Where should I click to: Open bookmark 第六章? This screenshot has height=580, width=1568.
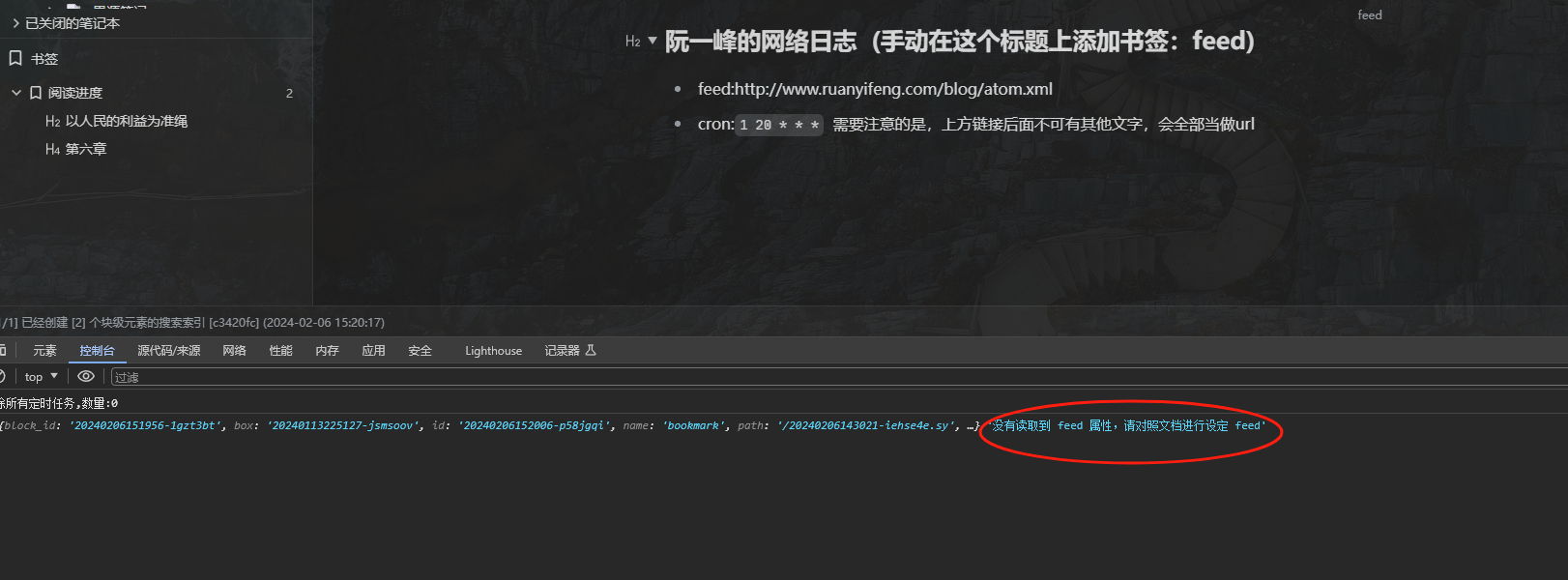pyautogui.click(x=86, y=149)
